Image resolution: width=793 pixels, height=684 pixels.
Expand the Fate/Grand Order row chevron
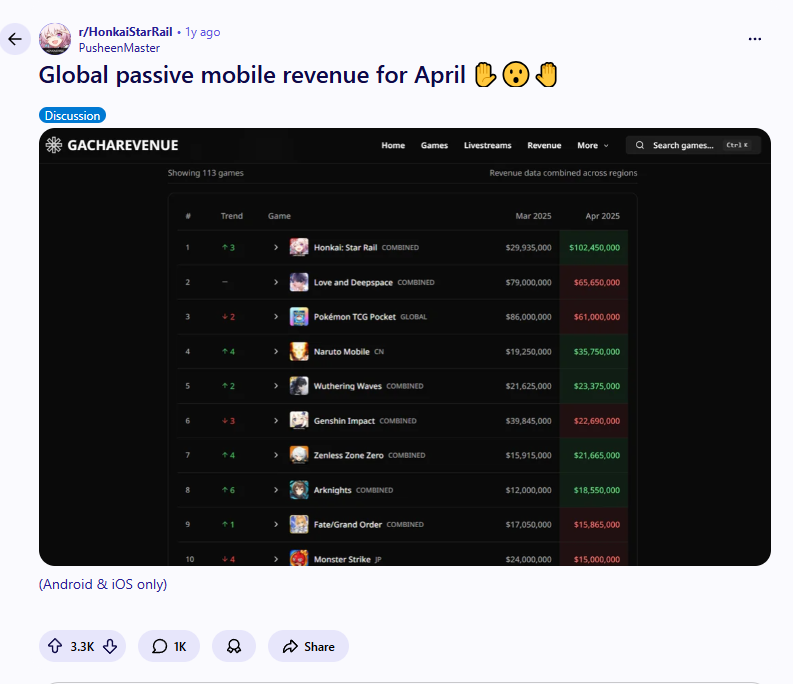tap(276, 525)
